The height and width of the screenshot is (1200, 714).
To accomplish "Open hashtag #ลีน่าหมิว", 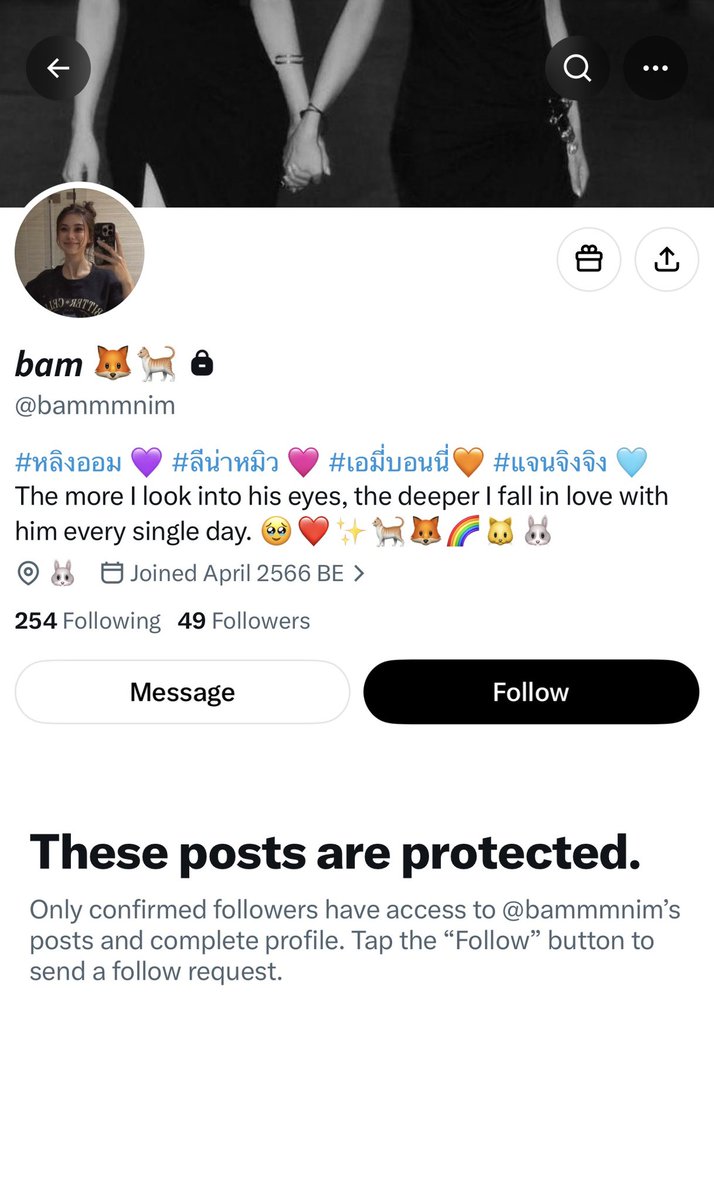I will (225, 463).
